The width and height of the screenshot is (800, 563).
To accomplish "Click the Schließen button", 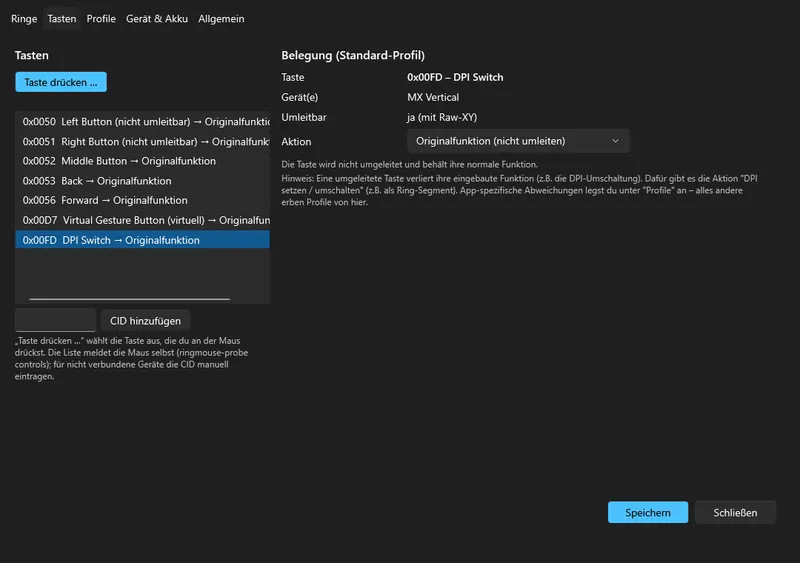I will 735,512.
